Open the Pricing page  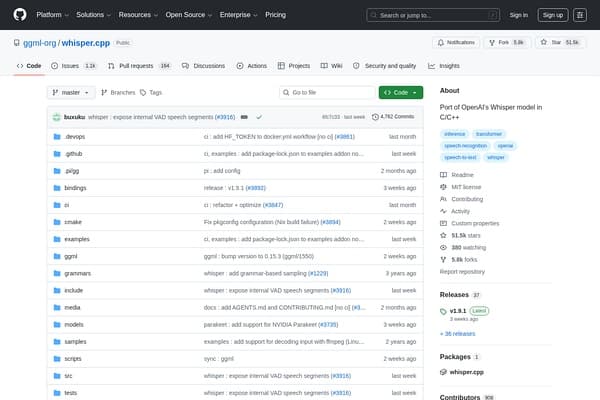276,15
